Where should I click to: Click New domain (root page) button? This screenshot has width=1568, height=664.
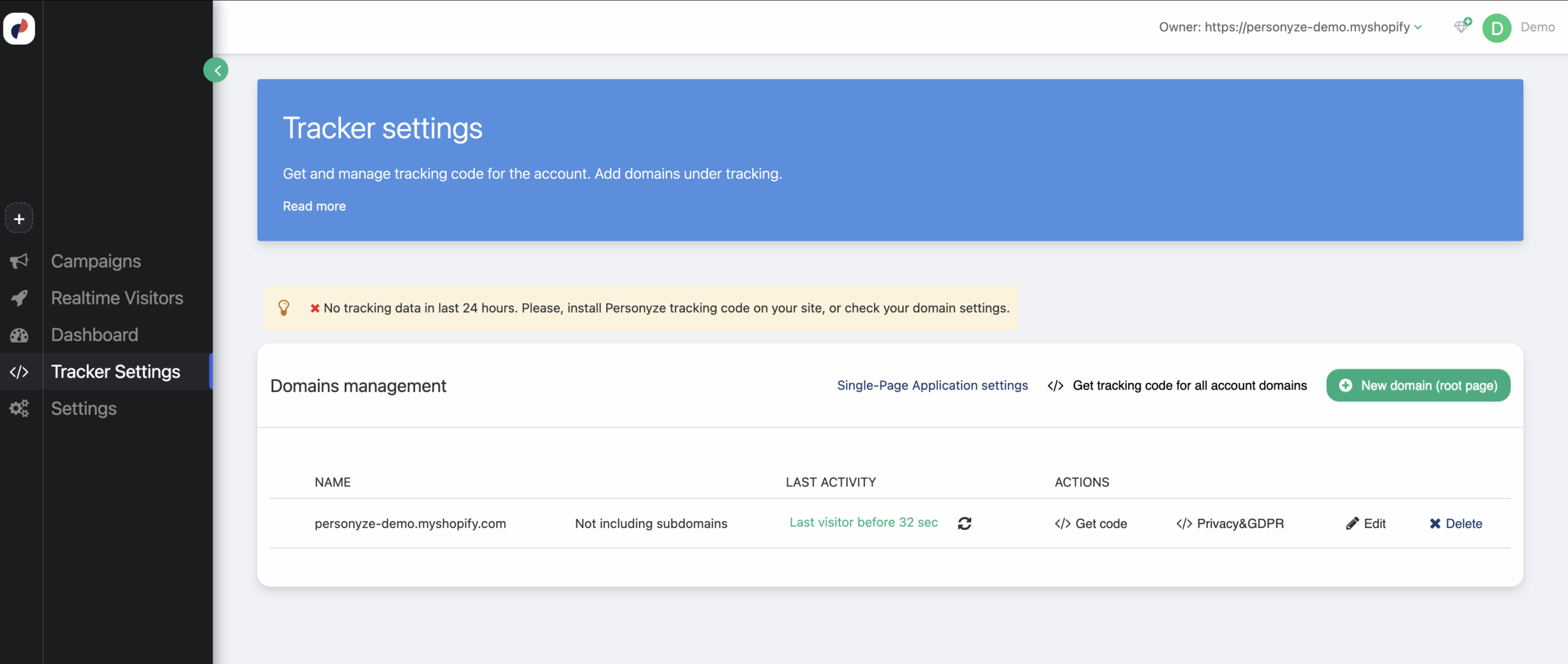1418,385
